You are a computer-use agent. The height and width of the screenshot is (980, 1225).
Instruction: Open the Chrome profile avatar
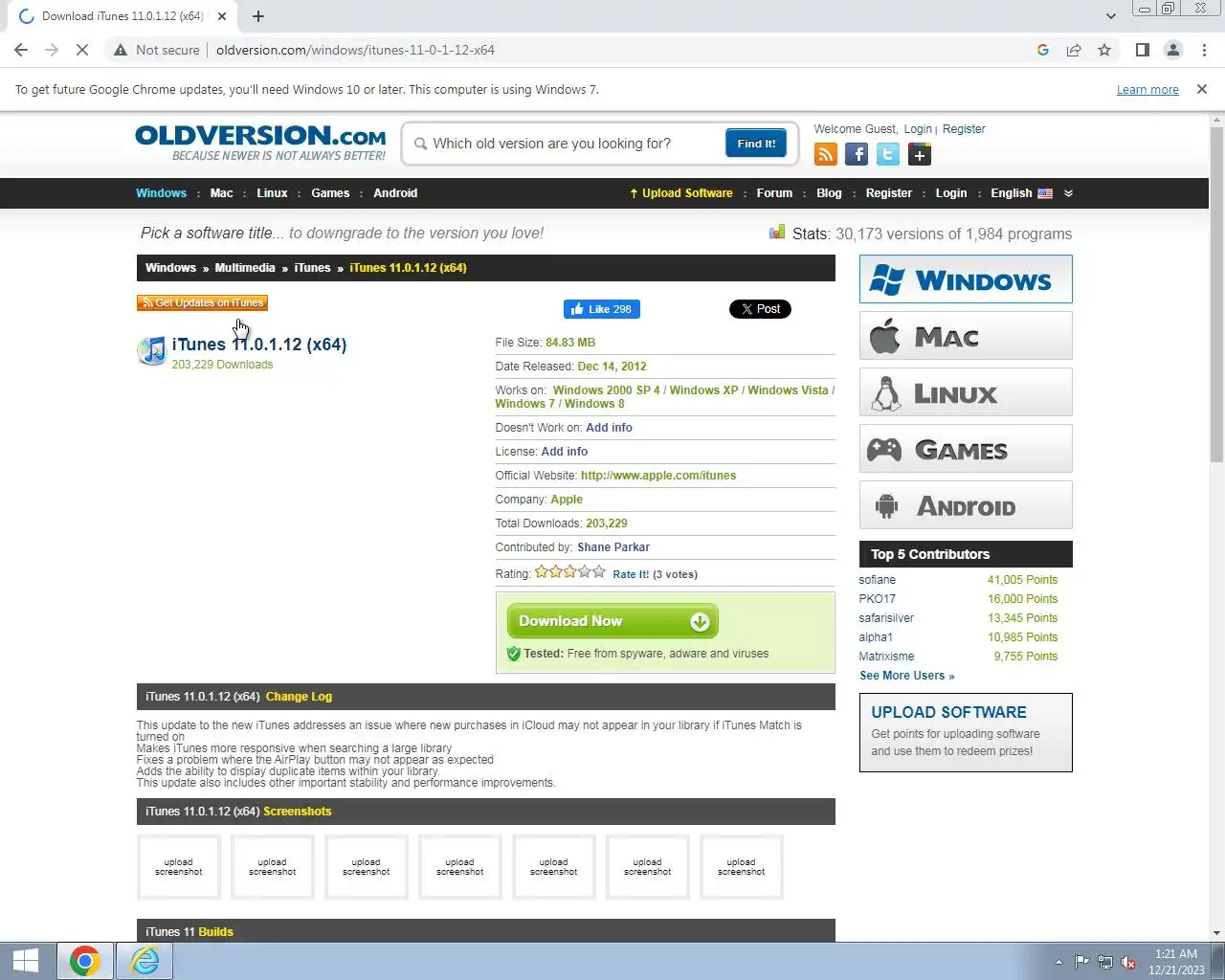coord(1173,50)
